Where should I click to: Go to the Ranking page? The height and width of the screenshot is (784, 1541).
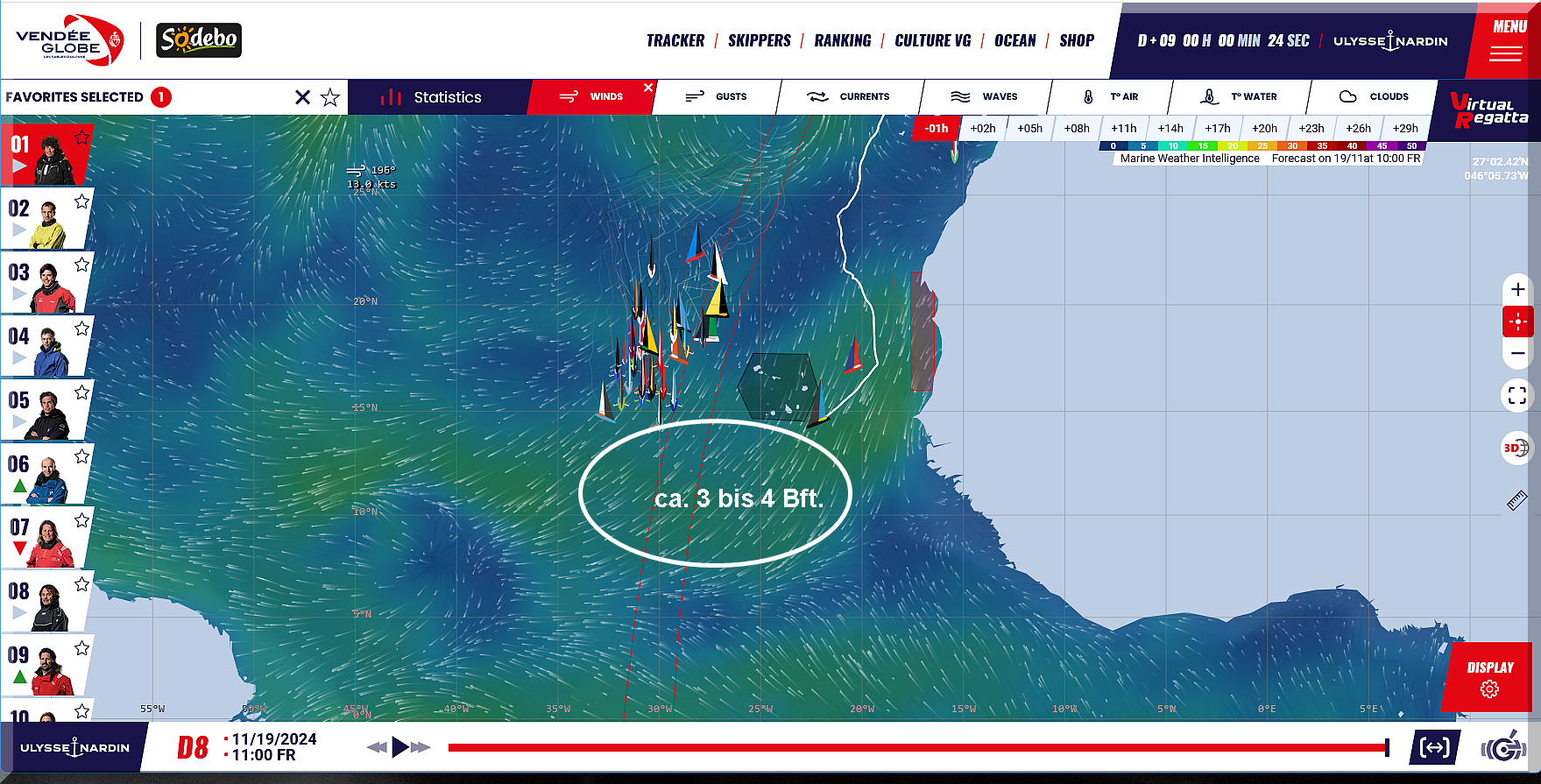[842, 41]
